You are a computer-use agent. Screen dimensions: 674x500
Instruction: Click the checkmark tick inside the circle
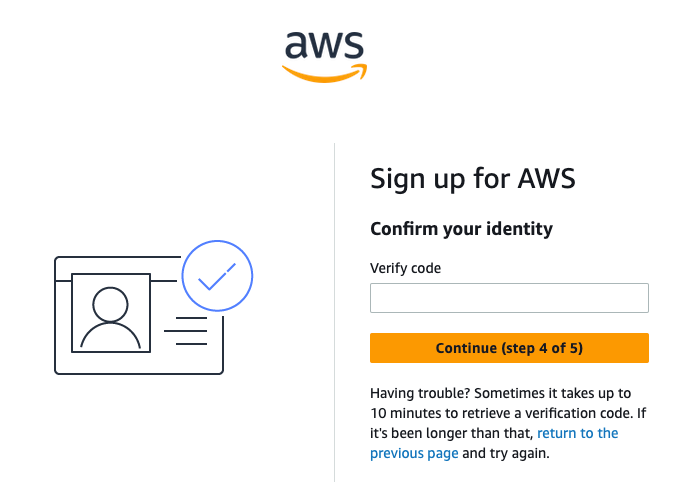click(217, 277)
